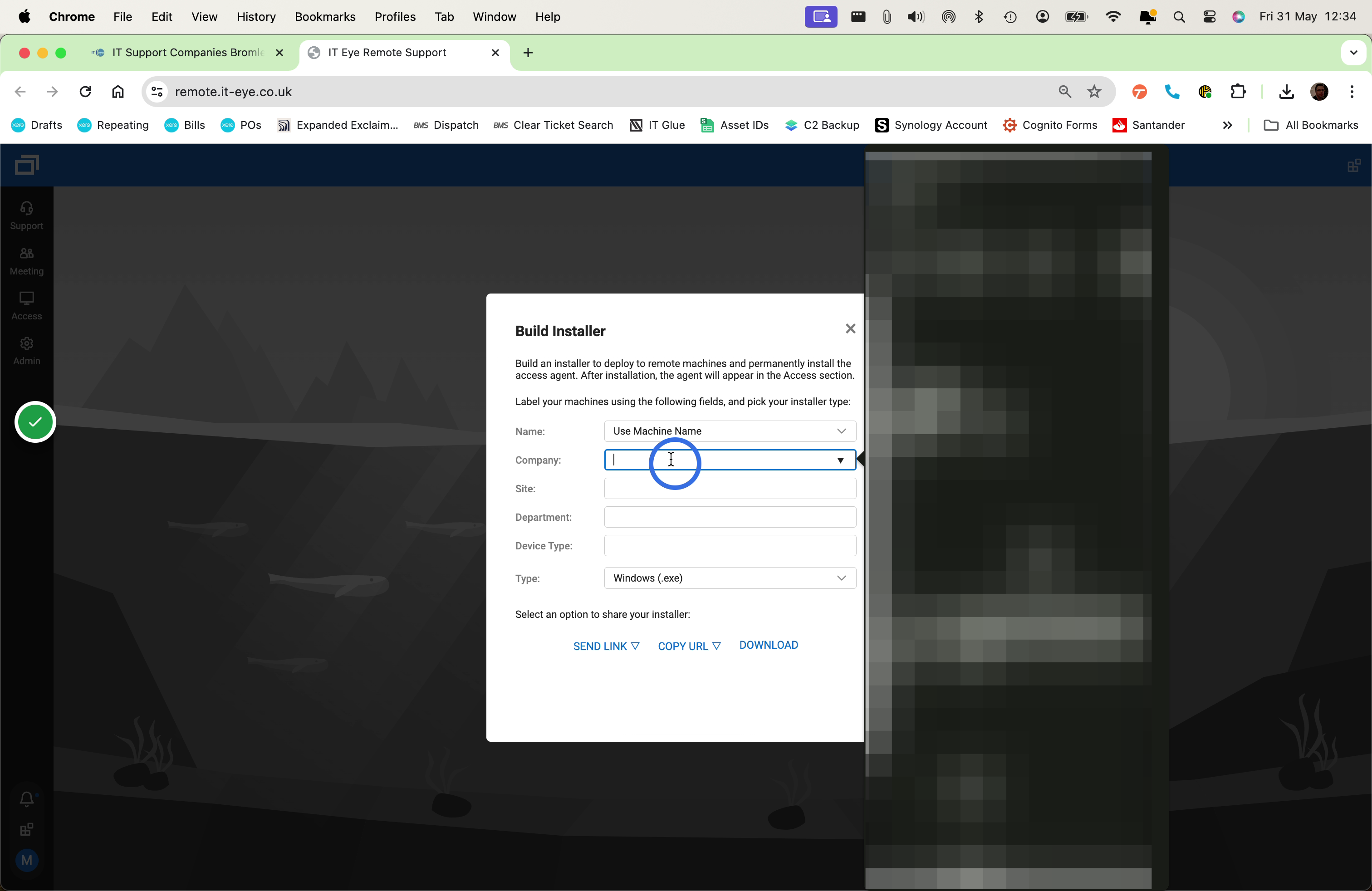
Task: Reload the page
Action: click(x=85, y=92)
